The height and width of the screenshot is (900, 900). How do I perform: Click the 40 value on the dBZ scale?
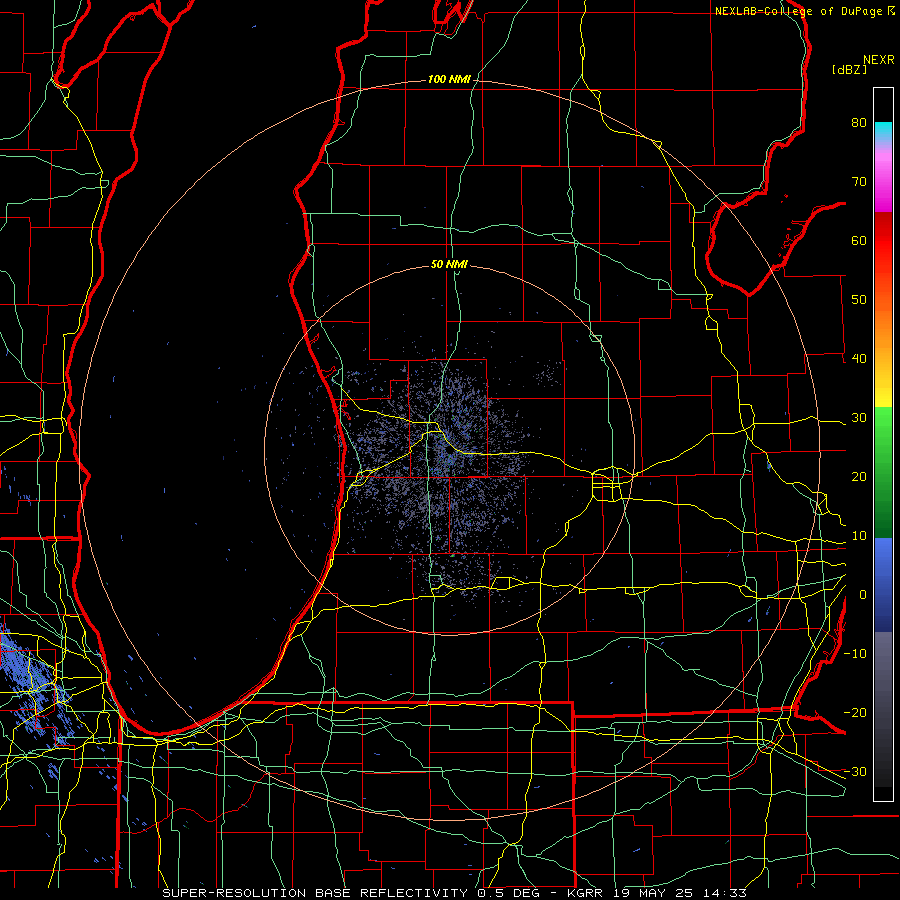coord(859,359)
